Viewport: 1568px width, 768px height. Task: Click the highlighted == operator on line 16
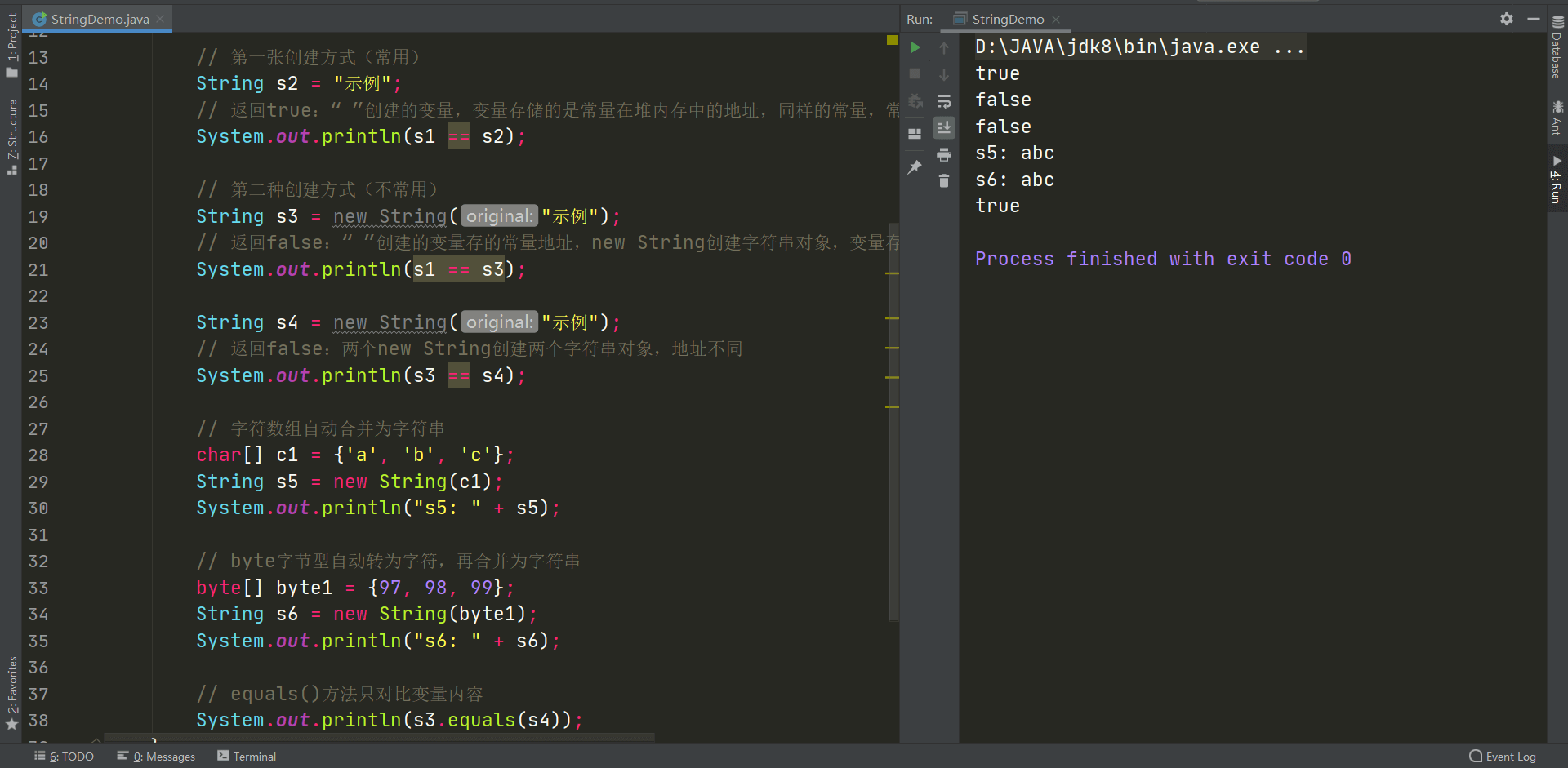[459, 136]
